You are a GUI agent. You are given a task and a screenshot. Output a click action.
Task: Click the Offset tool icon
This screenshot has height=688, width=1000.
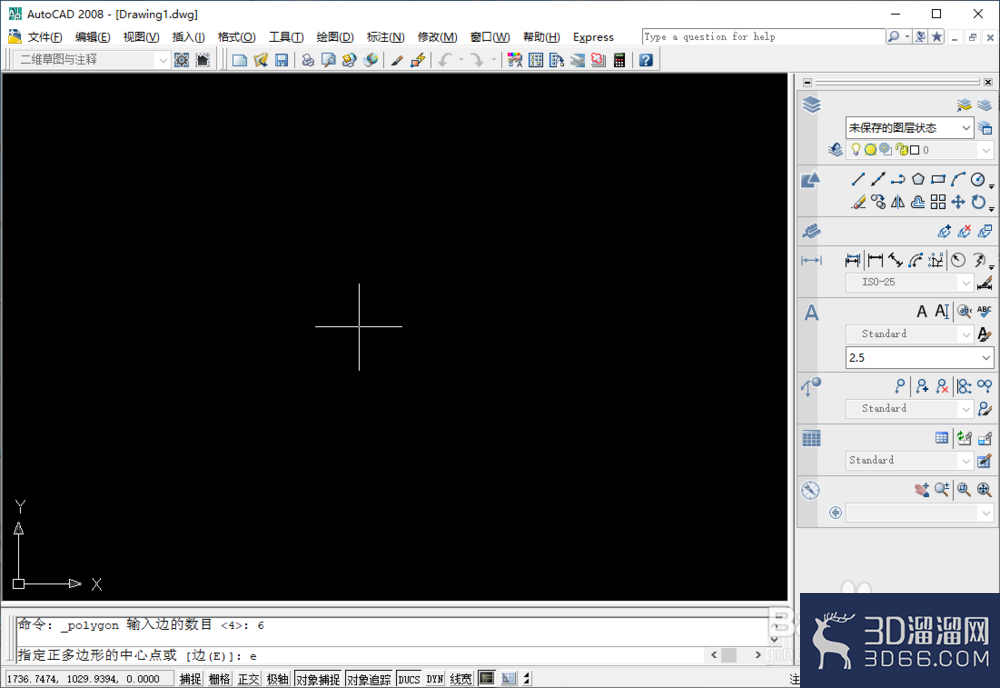(918, 203)
